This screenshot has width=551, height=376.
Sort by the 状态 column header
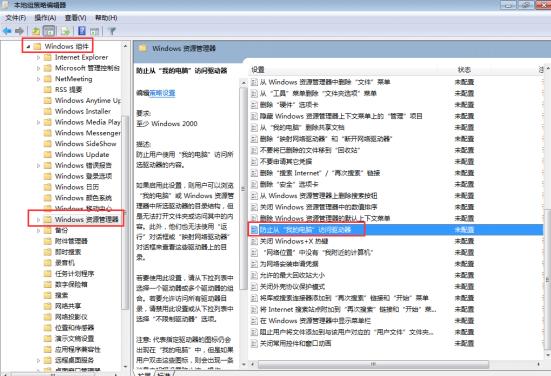(x=464, y=70)
